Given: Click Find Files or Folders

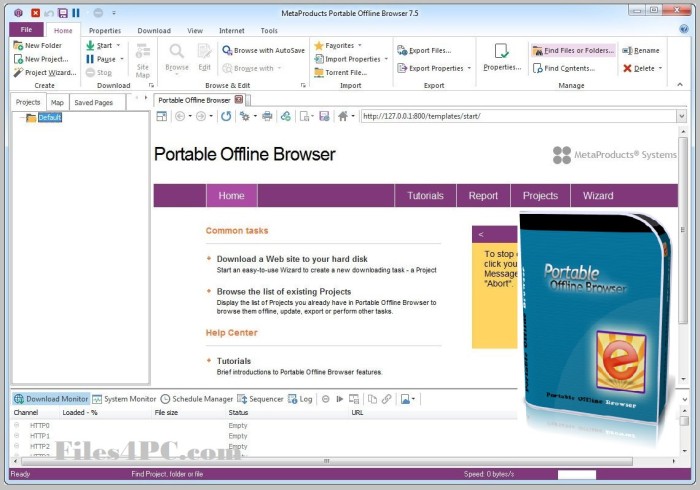Looking at the screenshot, I should [x=574, y=50].
